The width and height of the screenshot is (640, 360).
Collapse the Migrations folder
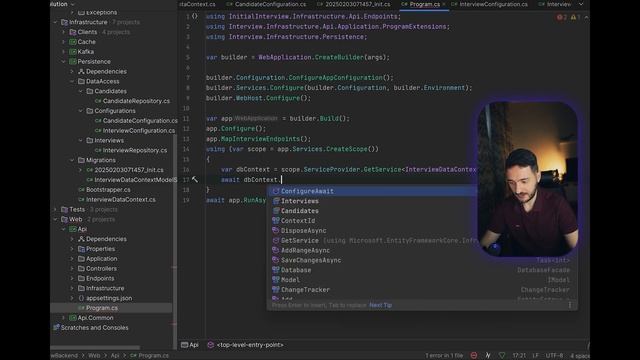72,160
